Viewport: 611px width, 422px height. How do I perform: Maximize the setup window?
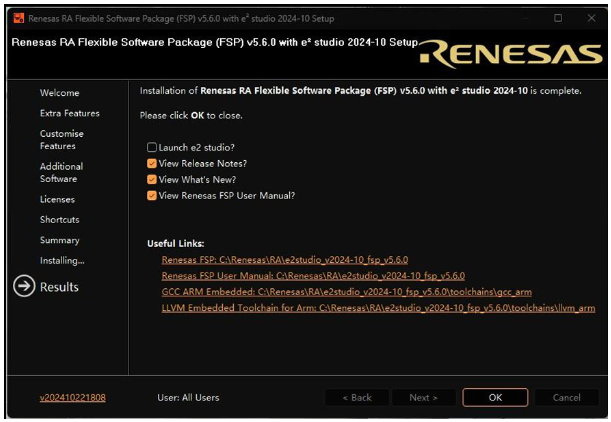558,18
